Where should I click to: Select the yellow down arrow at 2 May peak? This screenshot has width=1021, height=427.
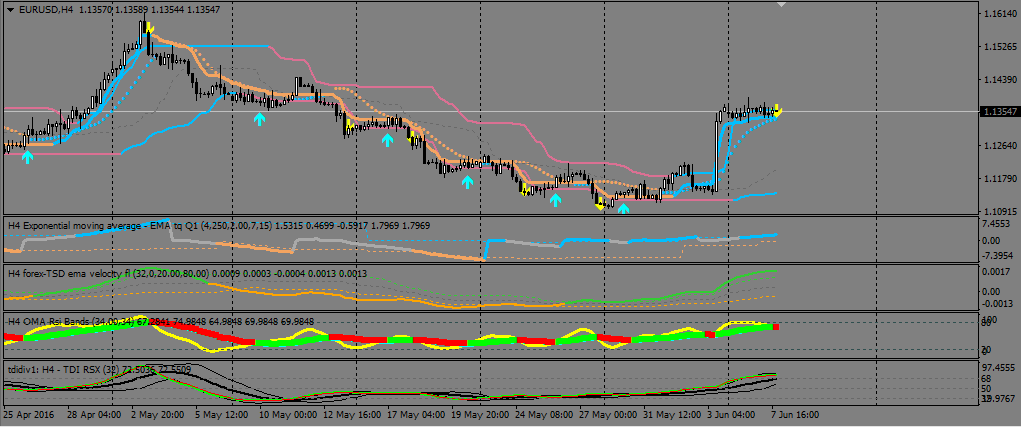coord(149,27)
